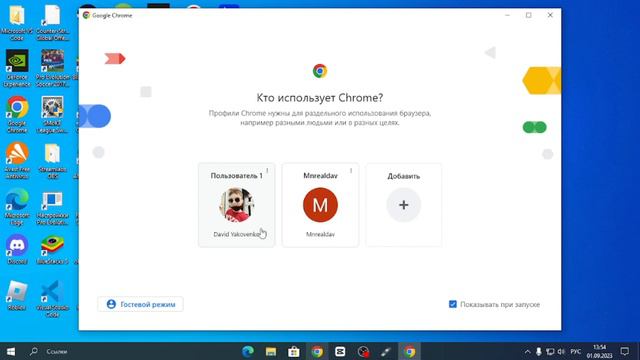Screen dimensions: 640x360
Task: Click the Добавить label on add card
Action: click(404, 176)
